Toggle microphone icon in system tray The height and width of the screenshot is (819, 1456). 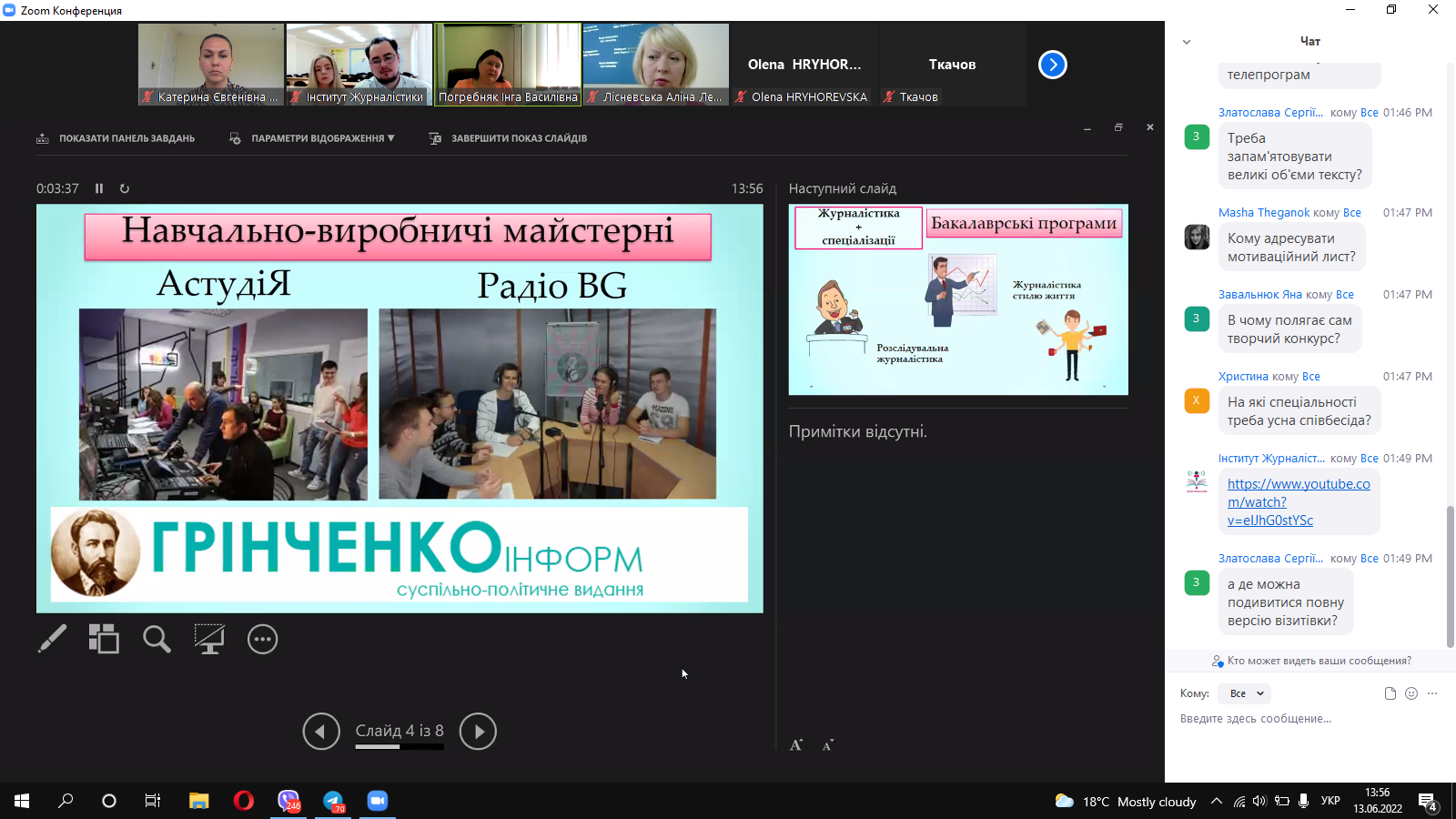[x=1303, y=801]
